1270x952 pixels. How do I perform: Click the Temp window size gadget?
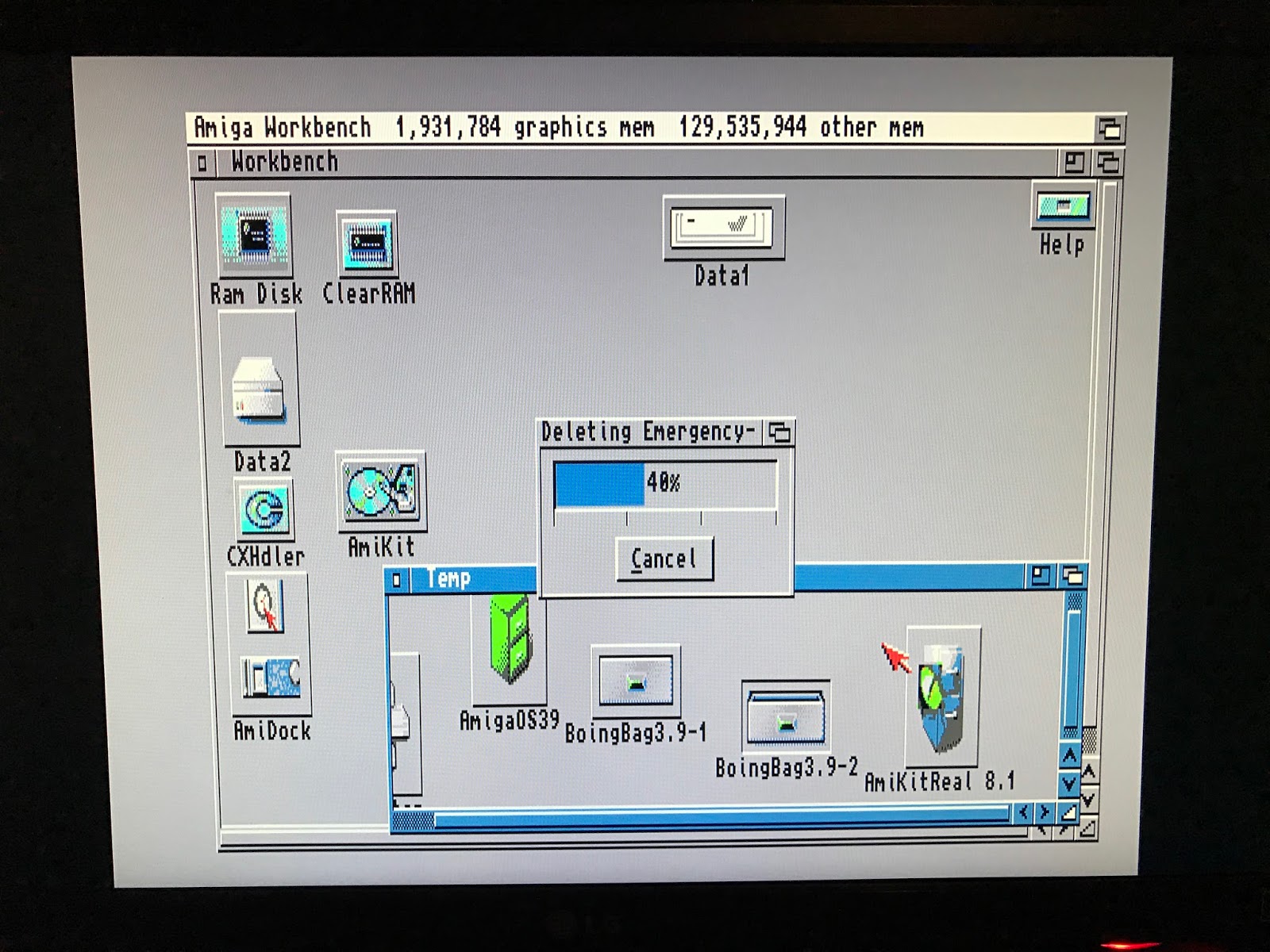click(1070, 813)
